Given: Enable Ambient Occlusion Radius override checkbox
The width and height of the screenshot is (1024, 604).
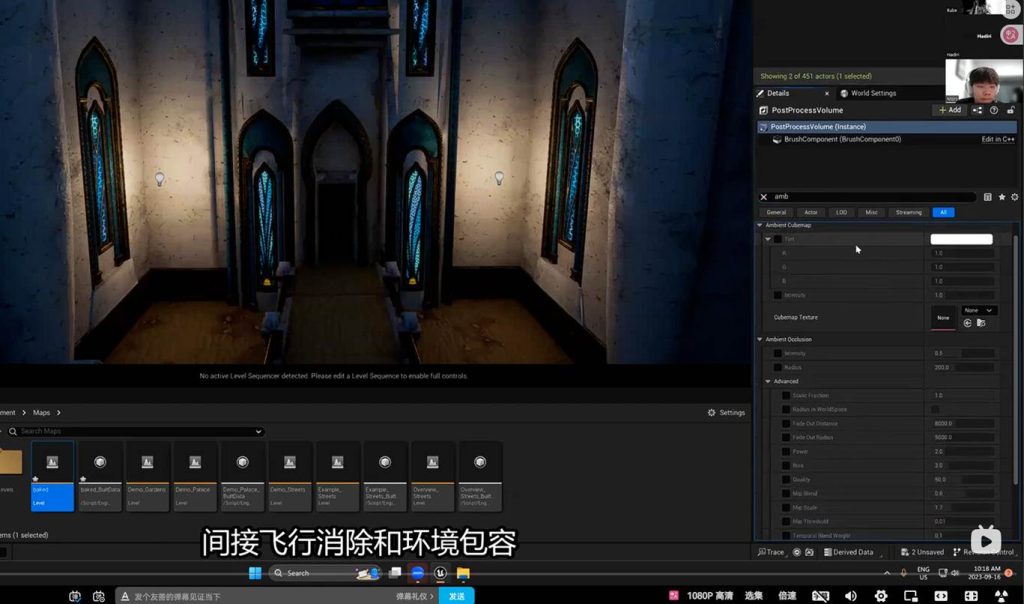Looking at the screenshot, I should pos(778,368).
